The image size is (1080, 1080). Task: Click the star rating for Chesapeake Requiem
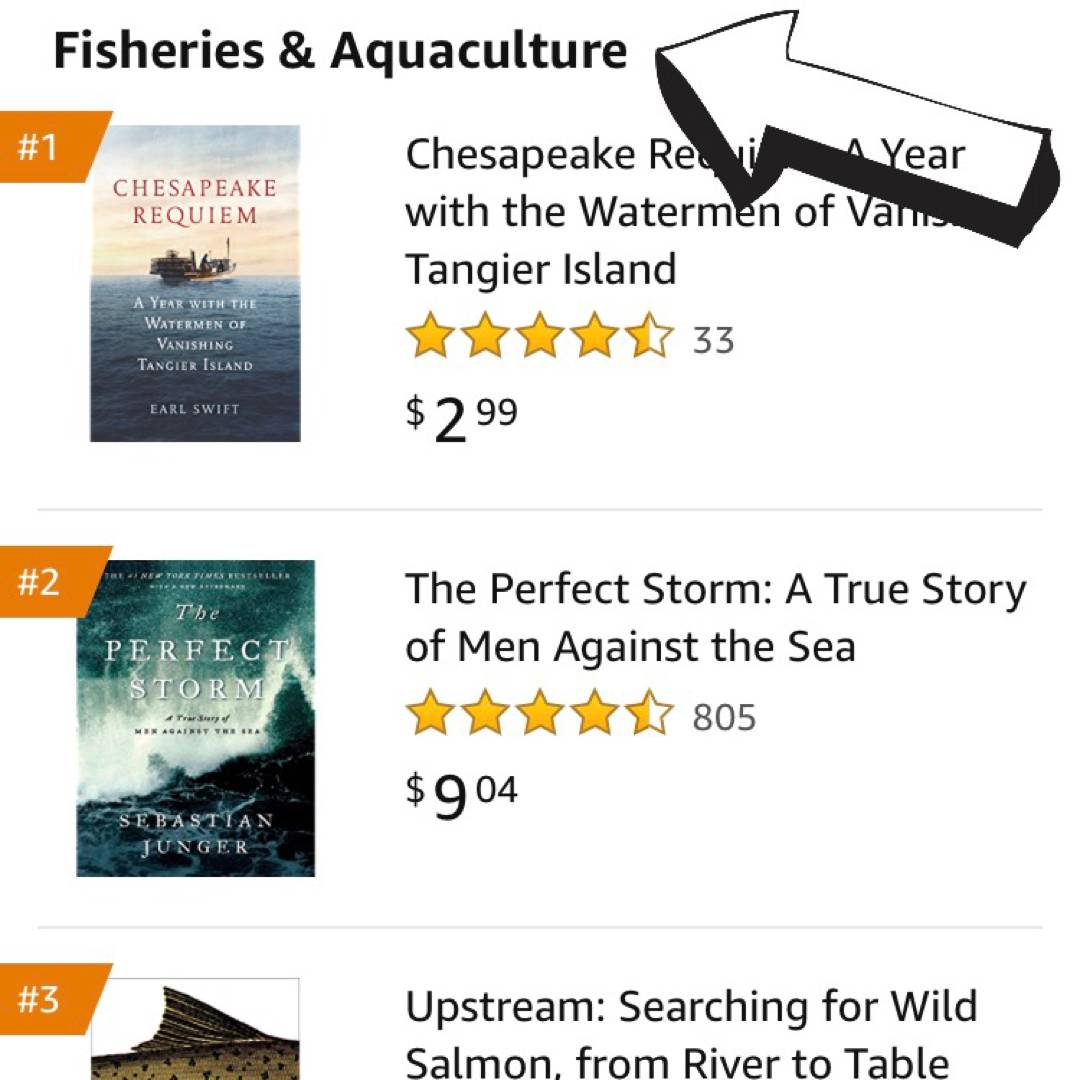(540, 336)
